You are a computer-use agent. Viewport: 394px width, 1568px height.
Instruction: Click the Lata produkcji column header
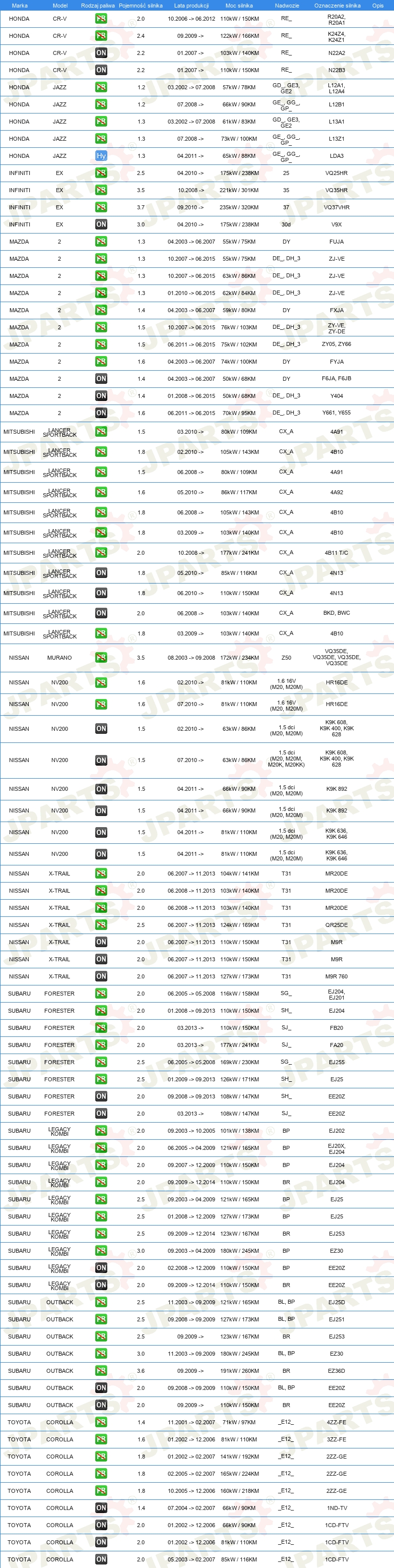[191, 6]
